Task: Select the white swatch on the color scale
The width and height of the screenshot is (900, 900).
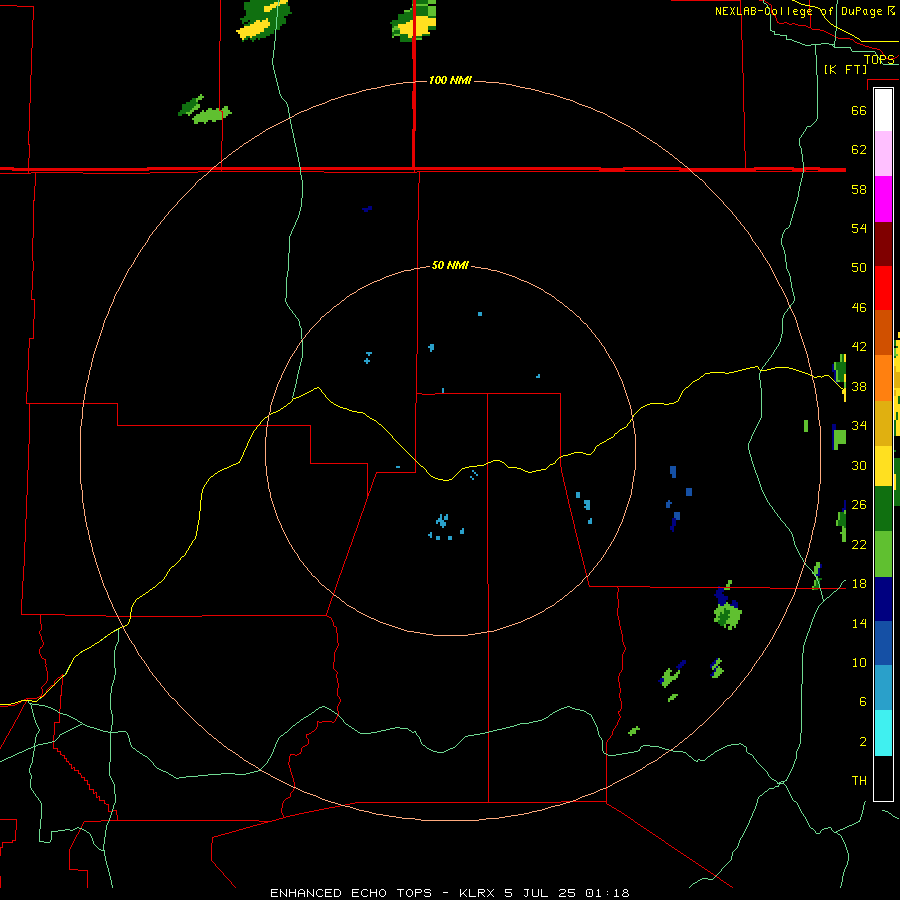Action: [x=883, y=110]
